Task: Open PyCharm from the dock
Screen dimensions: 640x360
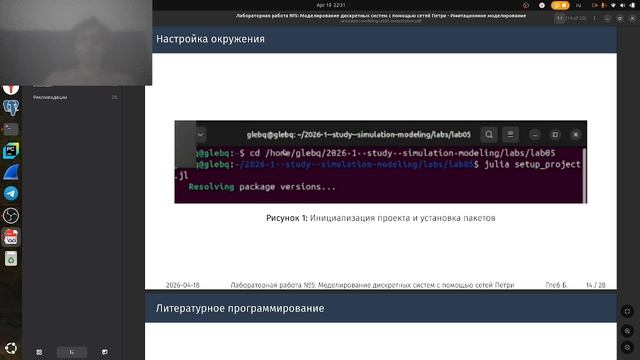Action: coord(11,151)
